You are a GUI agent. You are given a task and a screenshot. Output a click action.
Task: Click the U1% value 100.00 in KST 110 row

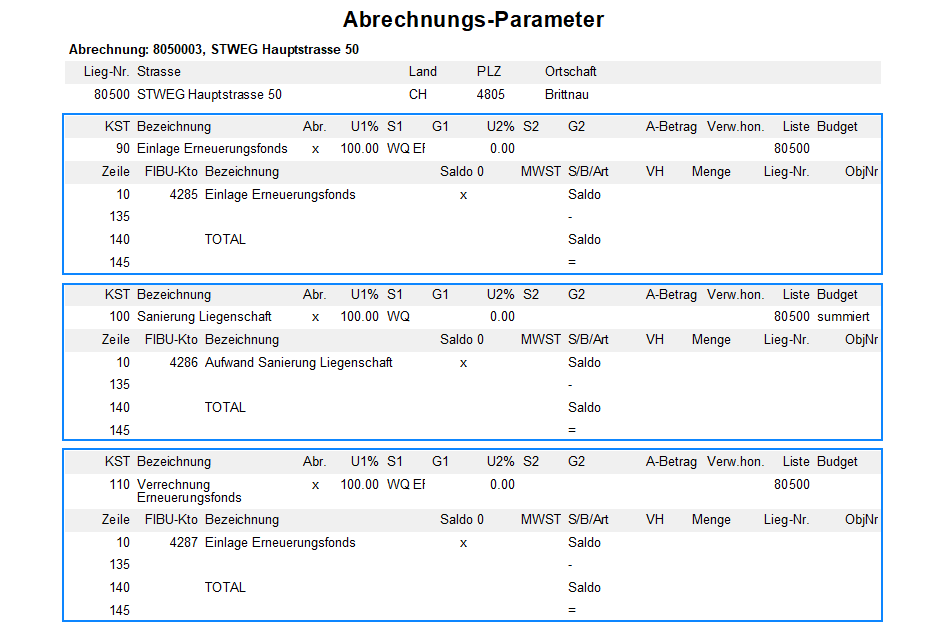[x=360, y=484]
